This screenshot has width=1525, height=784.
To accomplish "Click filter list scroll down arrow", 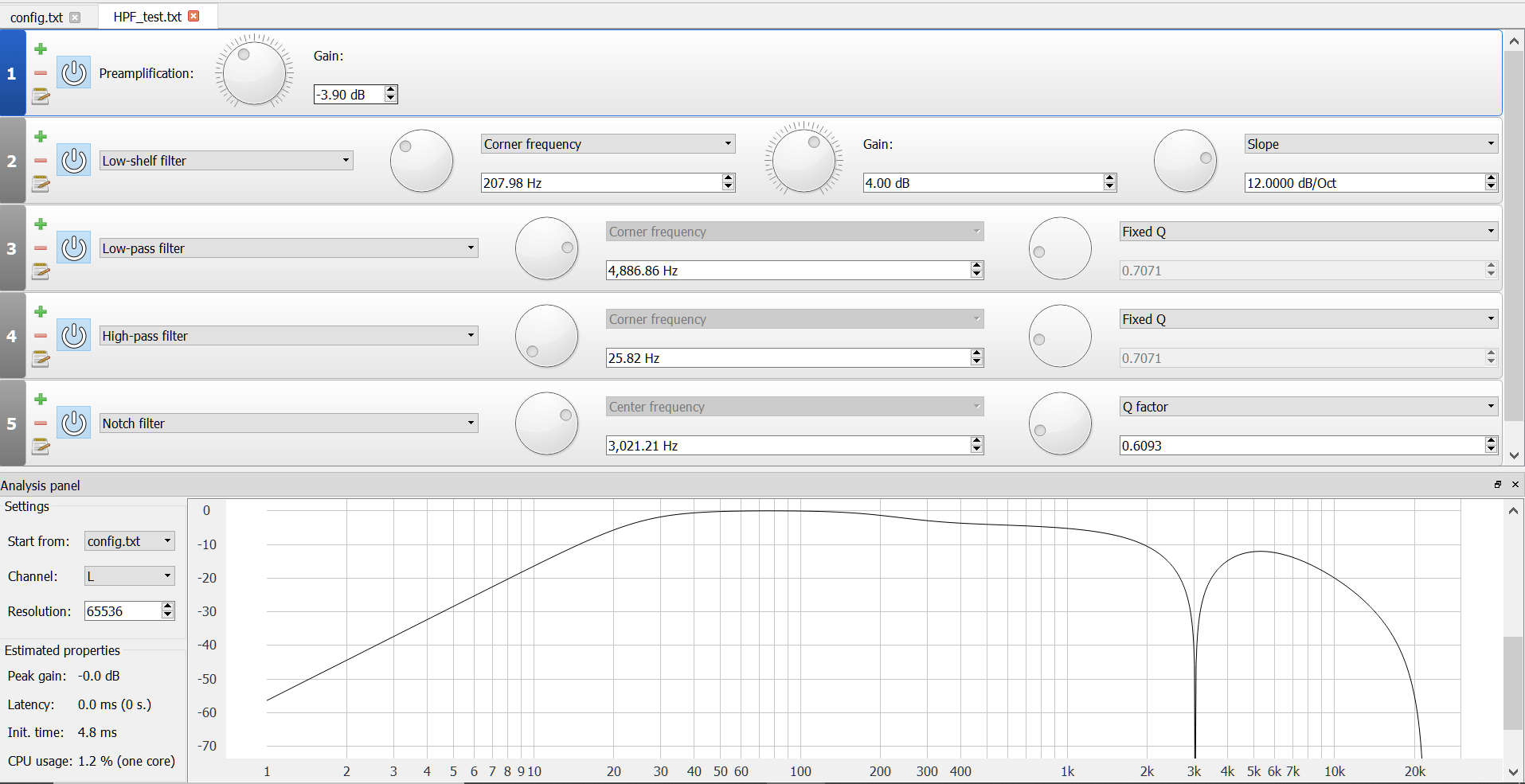I will point(1514,456).
